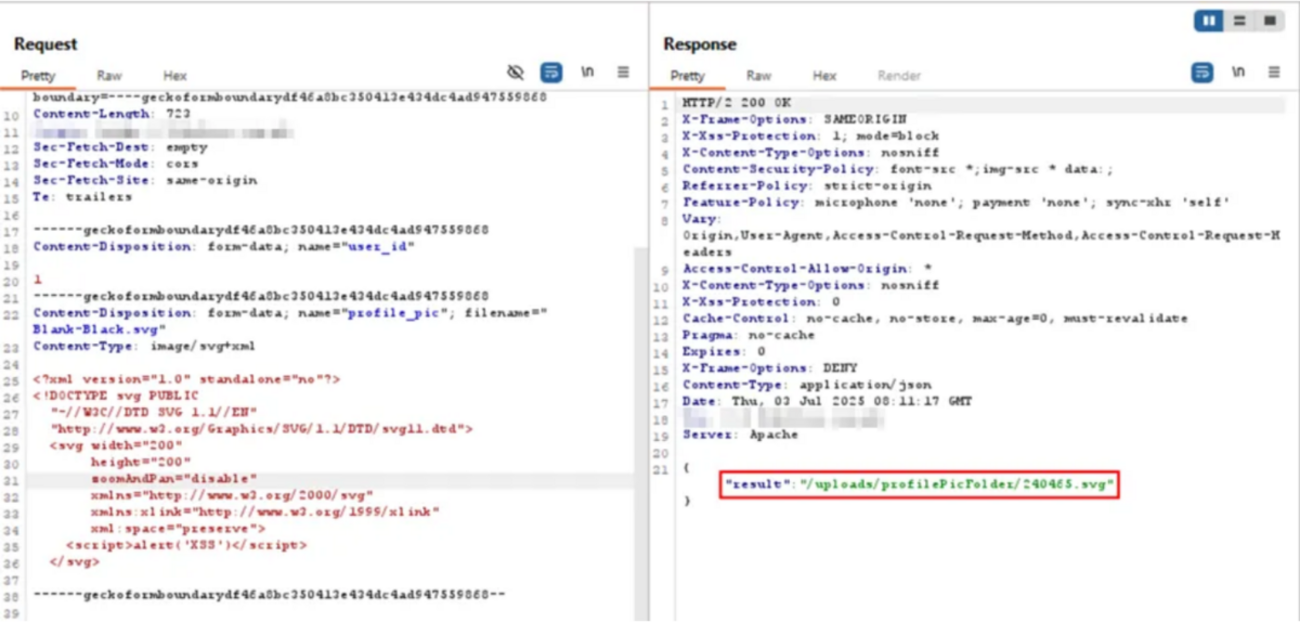Click the uploads/profilePicFolder/240465.svg result value
1300x622 pixels.
click(955, 484)
